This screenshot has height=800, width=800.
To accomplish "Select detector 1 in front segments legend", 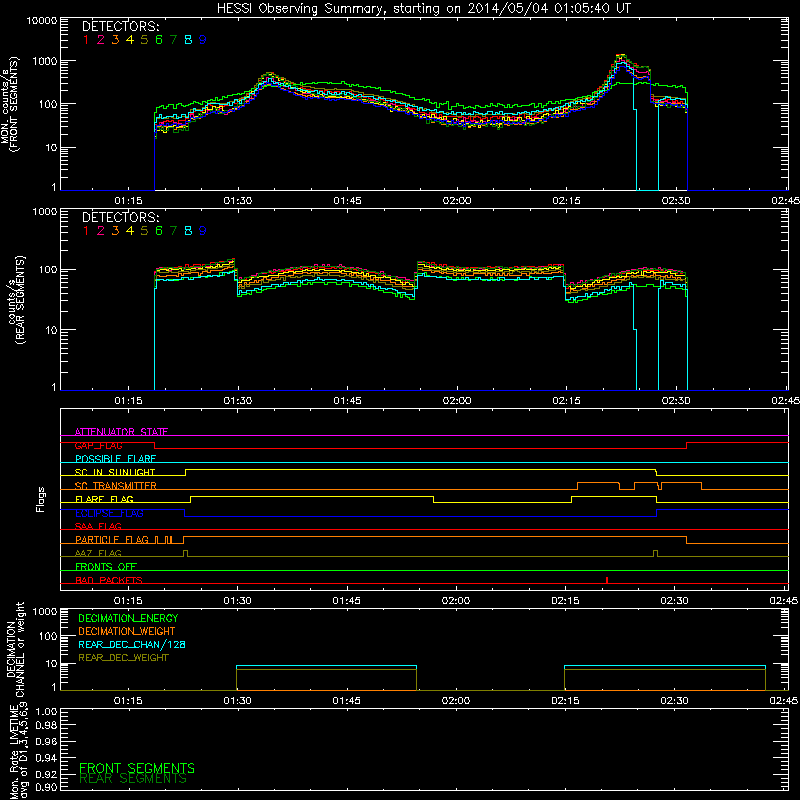I will point(86,40).
